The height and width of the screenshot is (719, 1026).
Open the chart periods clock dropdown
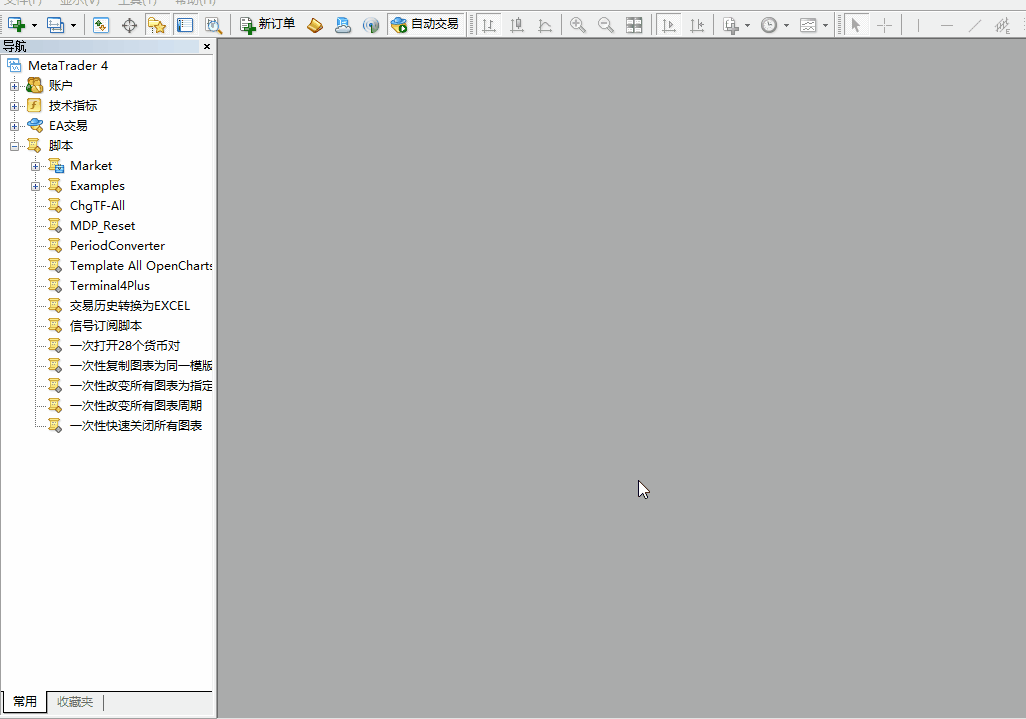point(786,25)
